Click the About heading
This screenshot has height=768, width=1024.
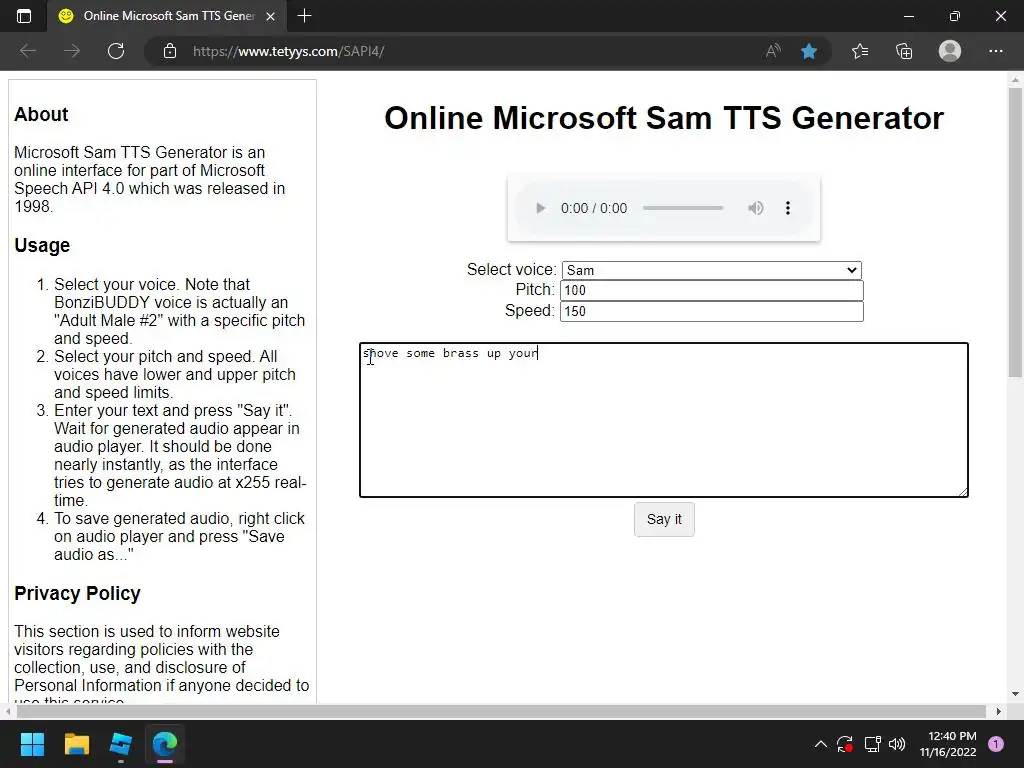click(x=41, y=114)
